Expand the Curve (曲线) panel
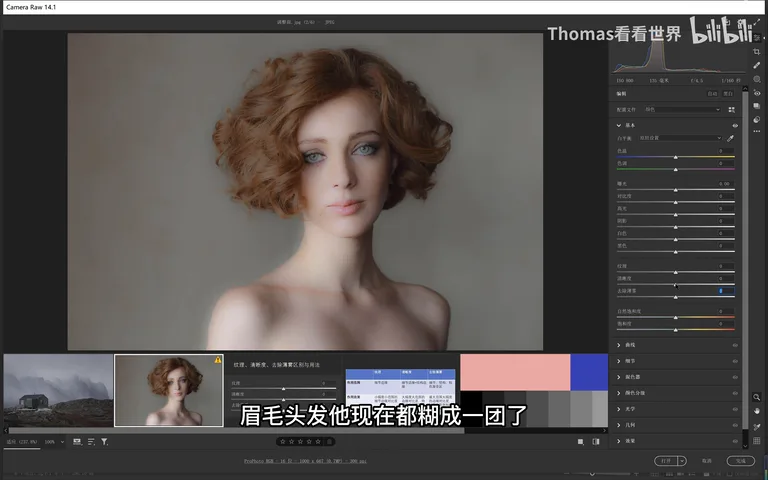The width and height of the screenshot is (768, 480). 619,345
